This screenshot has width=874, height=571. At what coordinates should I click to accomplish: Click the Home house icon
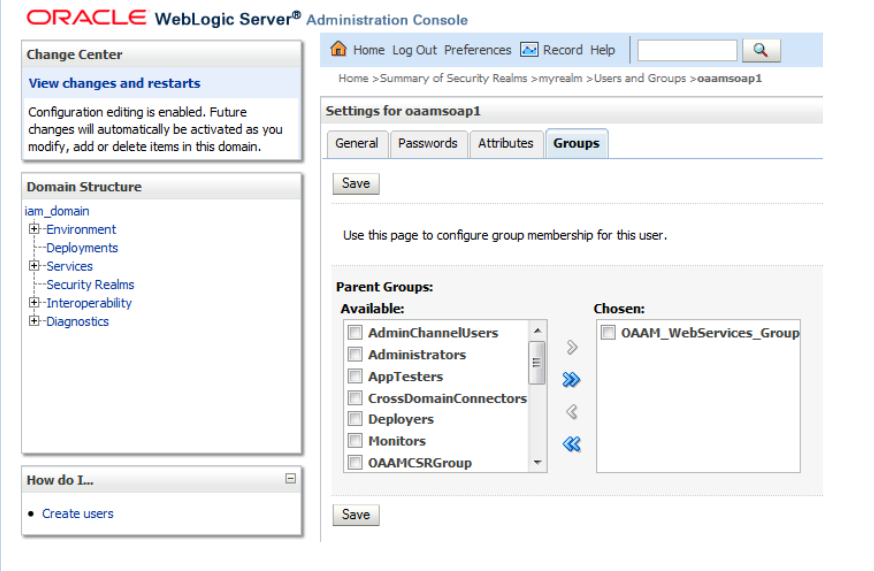pyautogui.click(x=338, y=49)
